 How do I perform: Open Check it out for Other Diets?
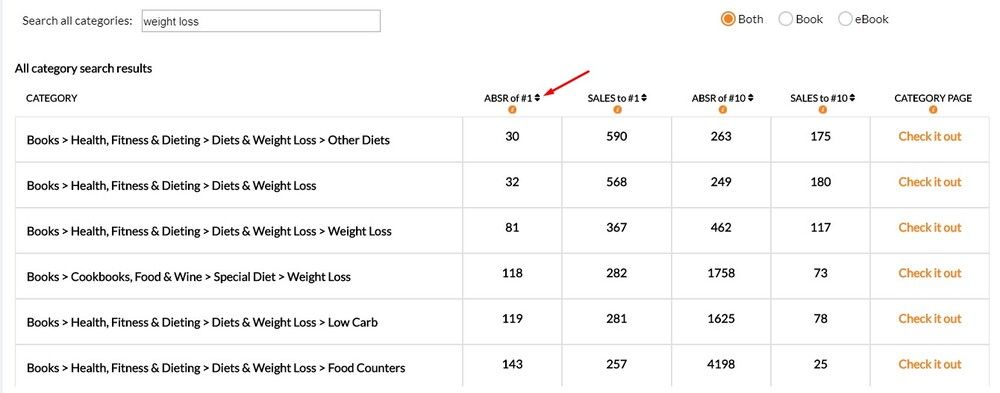(x=929, y=136)
